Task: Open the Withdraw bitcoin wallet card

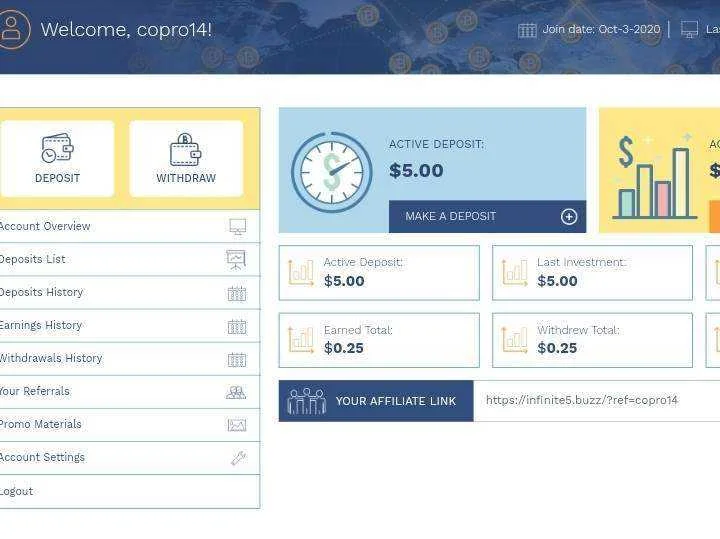Action: [186, 158]
